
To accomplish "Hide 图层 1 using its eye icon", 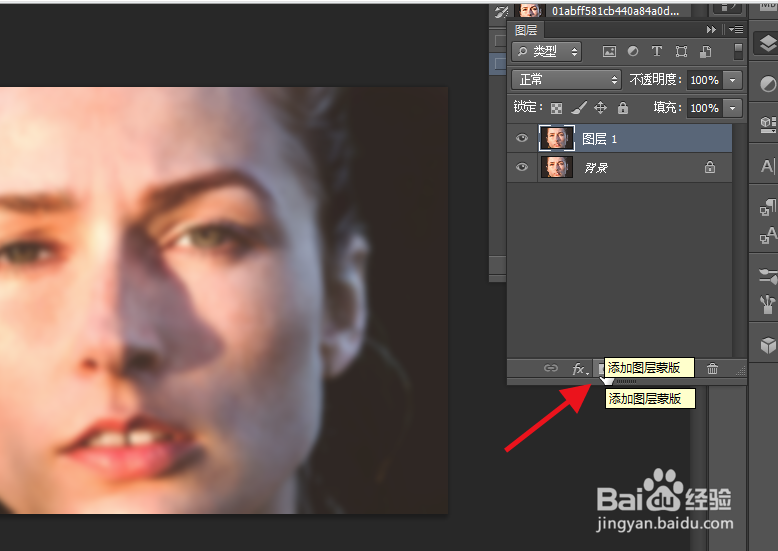I will pyautogui.click(x=521, y=138).
